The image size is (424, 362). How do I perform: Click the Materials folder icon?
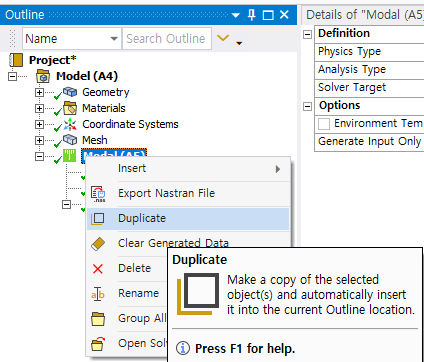(x=70, y=108)
